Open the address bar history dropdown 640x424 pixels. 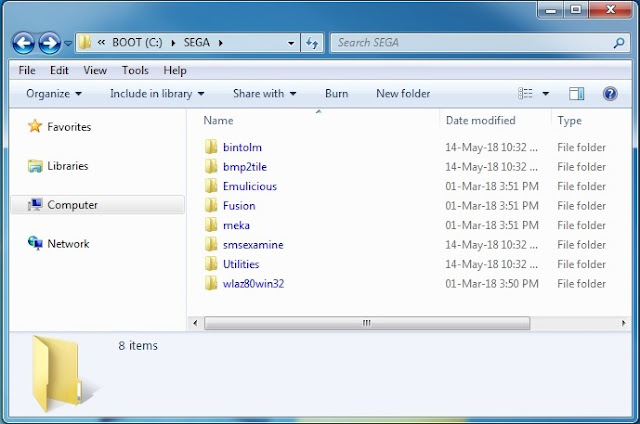(x=291, y=43)
